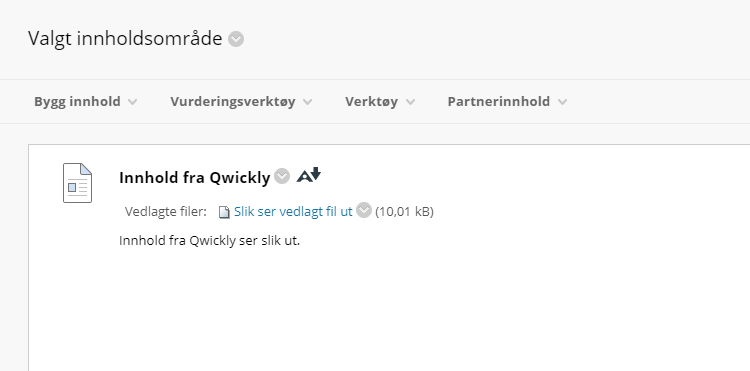The image size is (750, 371).
Task: Click the small file icon before attachment link
Action: [x=224, y=212]
